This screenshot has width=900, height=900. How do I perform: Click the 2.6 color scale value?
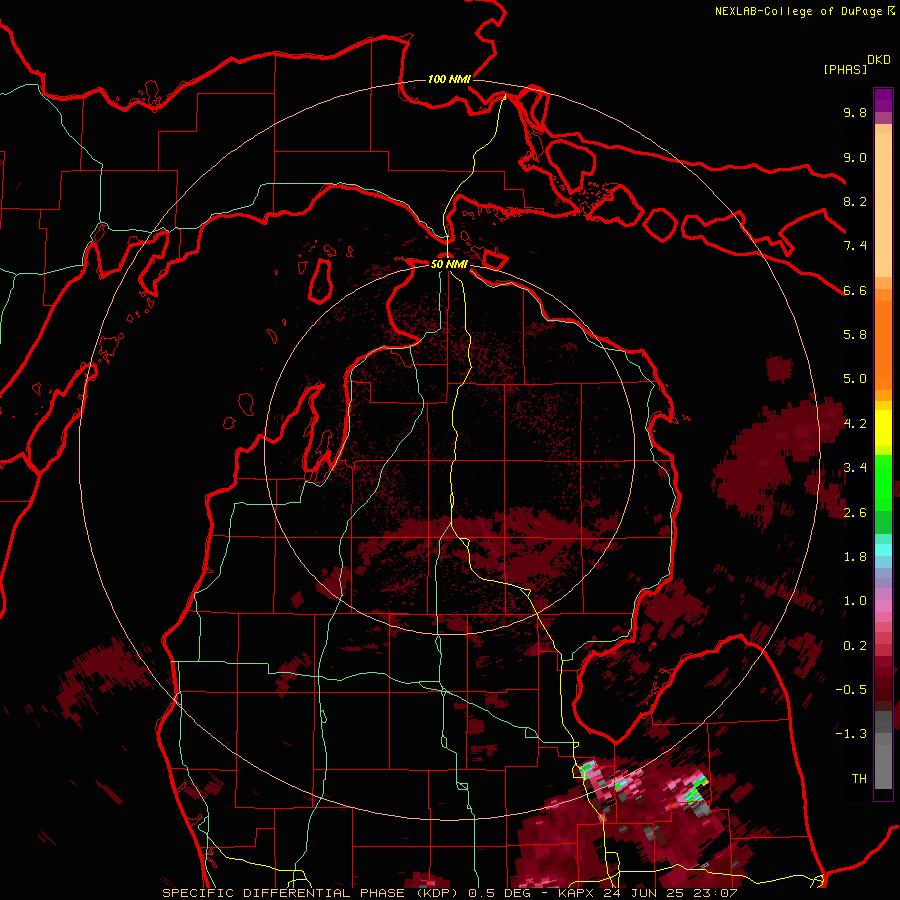click(x=855, y=513)
